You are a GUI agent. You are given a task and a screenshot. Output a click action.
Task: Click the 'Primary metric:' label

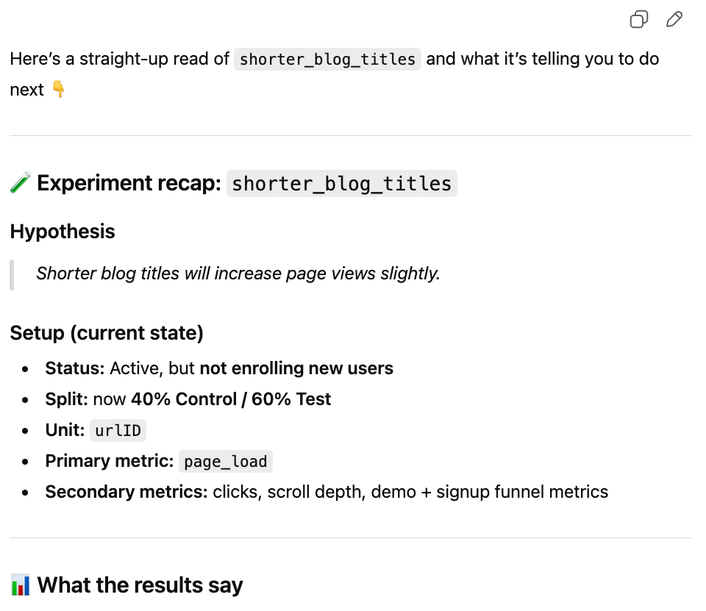(x=110, y=461)
